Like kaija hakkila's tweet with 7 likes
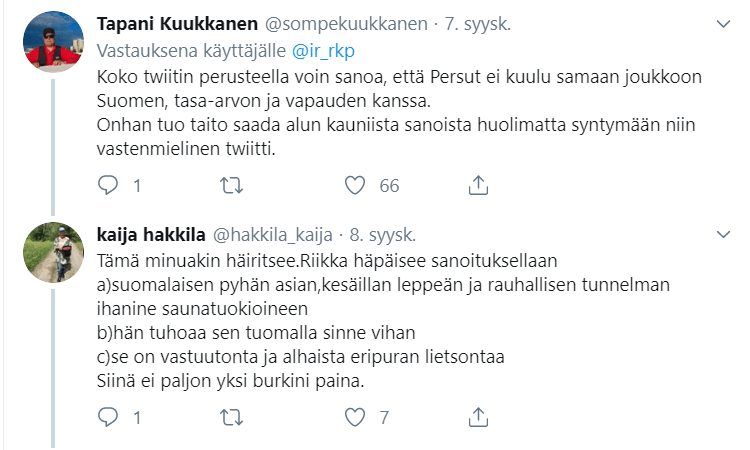The width and height of the screenshot is (750, 450). tap(353, 415)
